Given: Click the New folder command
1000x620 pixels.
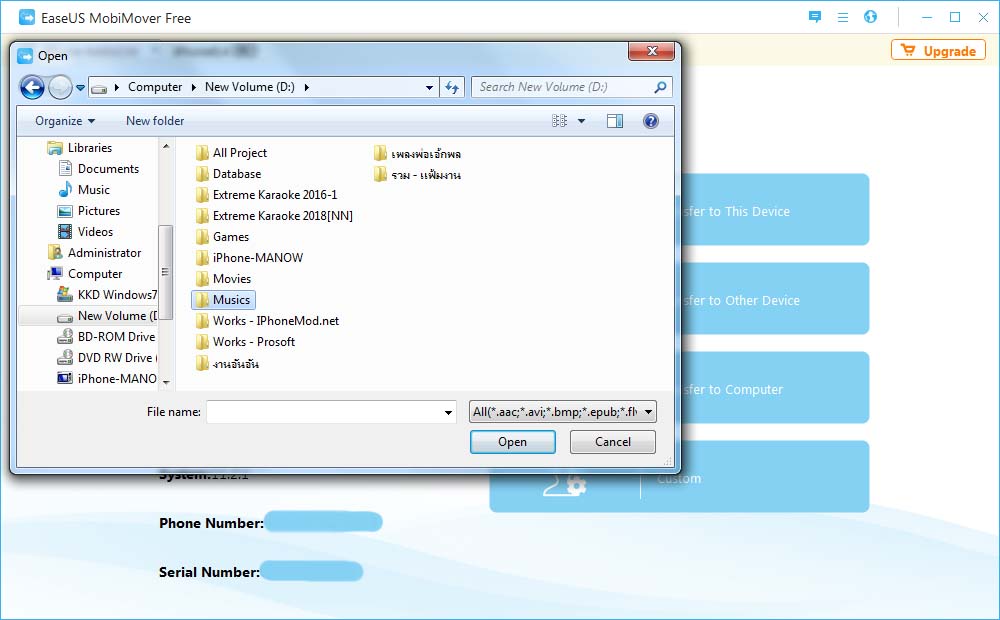Looking at the screenshot, I should click(x=154, y=120).
